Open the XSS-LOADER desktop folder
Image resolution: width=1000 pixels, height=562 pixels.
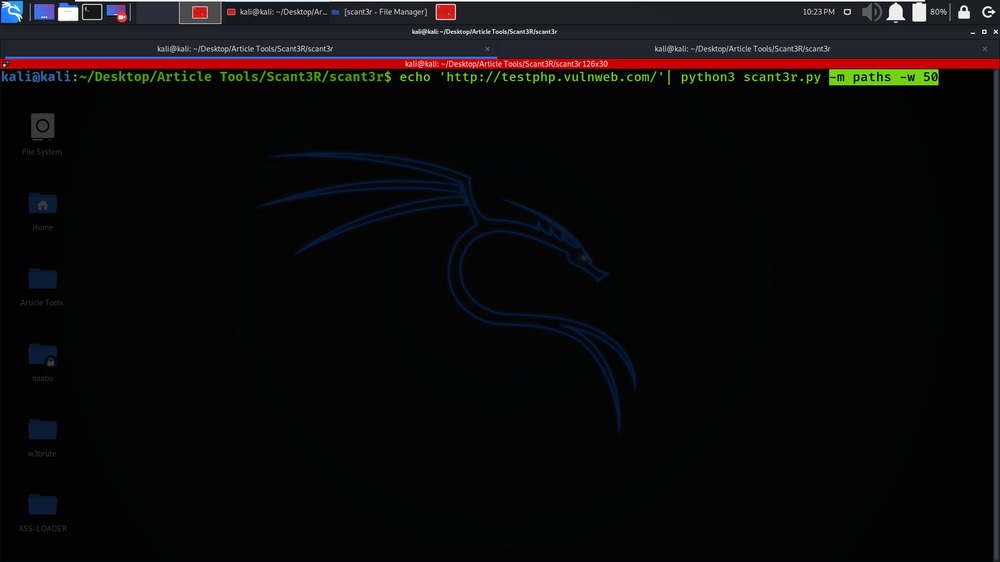click(42, 513)
